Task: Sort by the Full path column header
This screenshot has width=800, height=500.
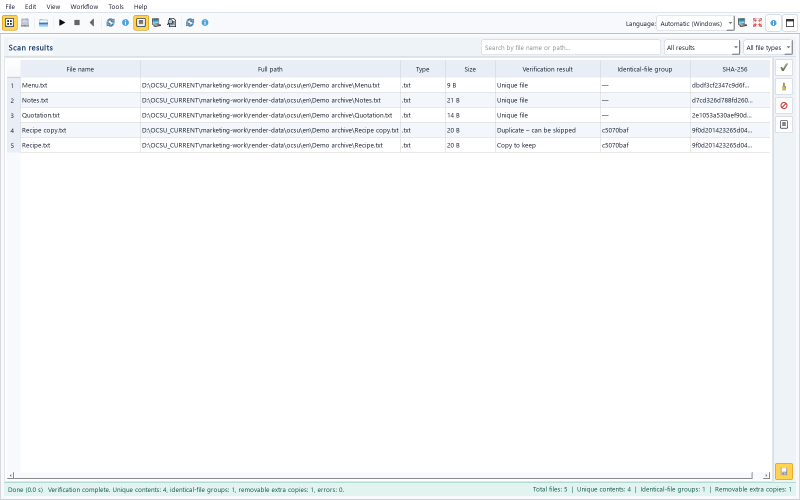Action: coord(270,69)
